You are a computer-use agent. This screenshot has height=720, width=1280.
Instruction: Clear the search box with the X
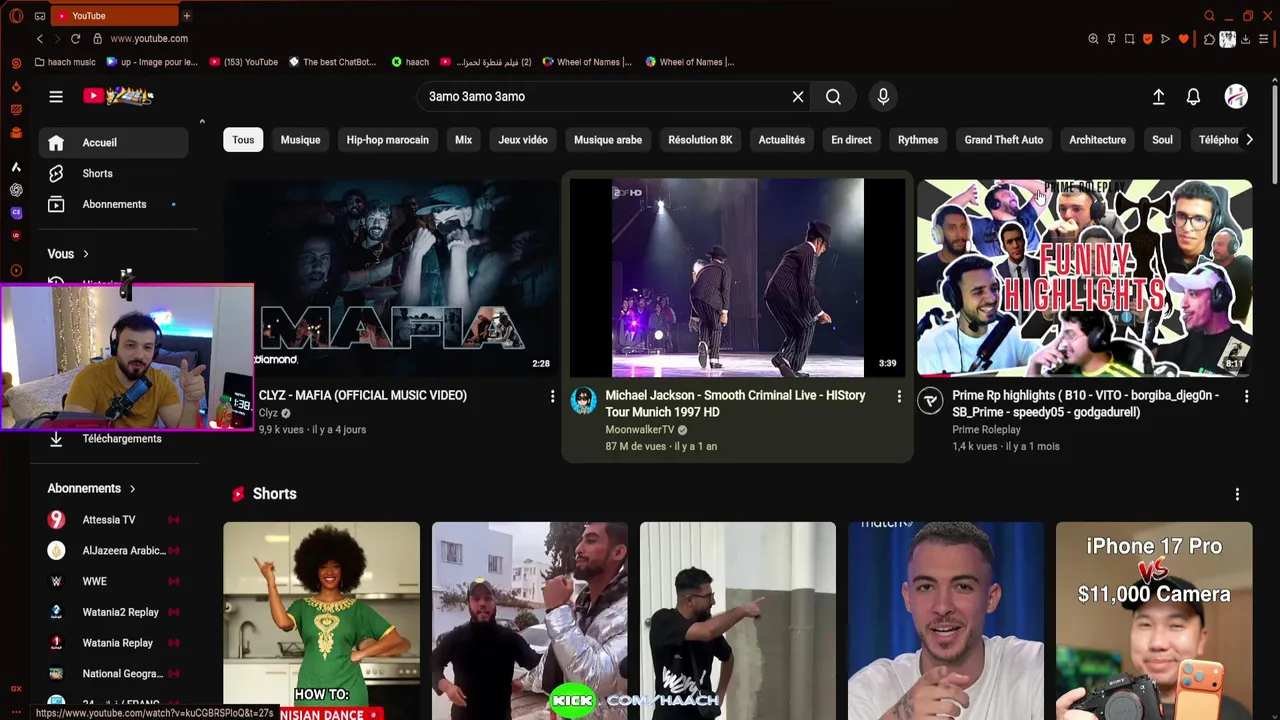[798, 97]
